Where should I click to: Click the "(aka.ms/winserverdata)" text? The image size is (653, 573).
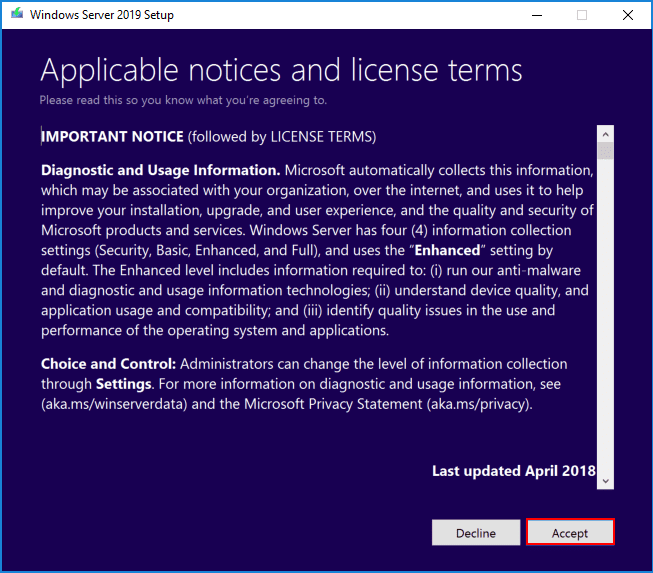(x=114, y=404)
